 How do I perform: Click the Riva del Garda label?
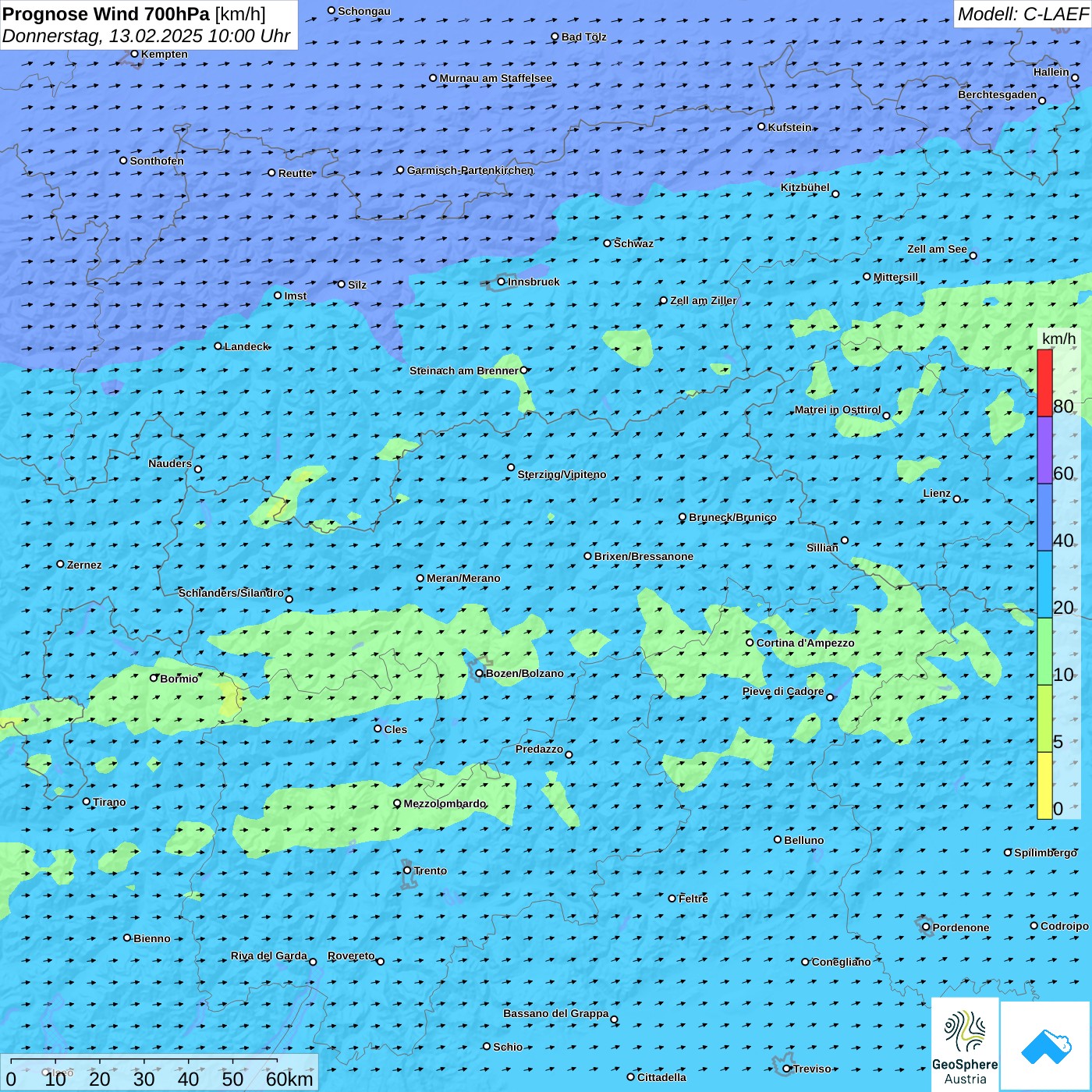coord(269,955)
